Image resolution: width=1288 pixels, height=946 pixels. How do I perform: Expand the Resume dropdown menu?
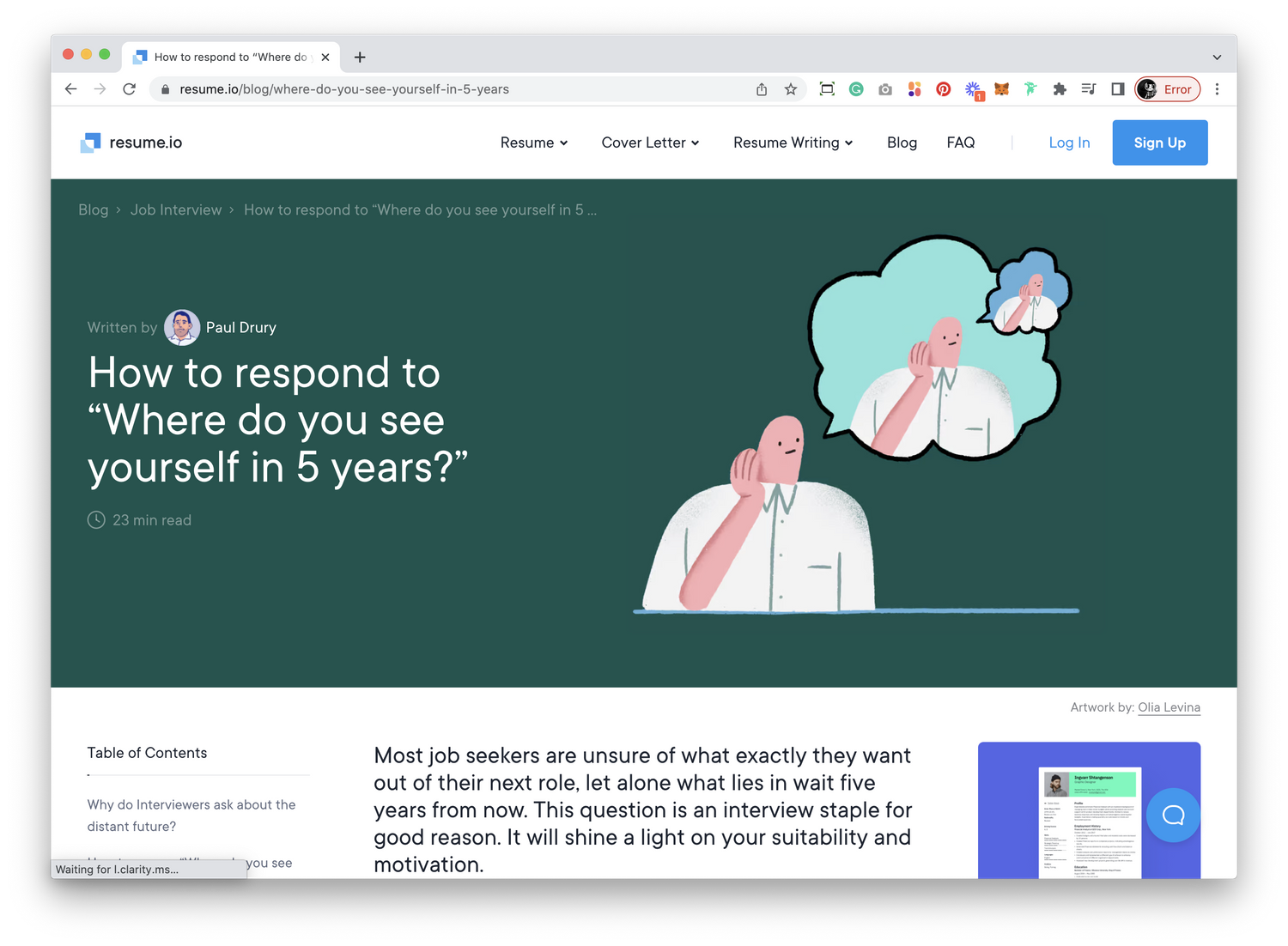(534, 143)
